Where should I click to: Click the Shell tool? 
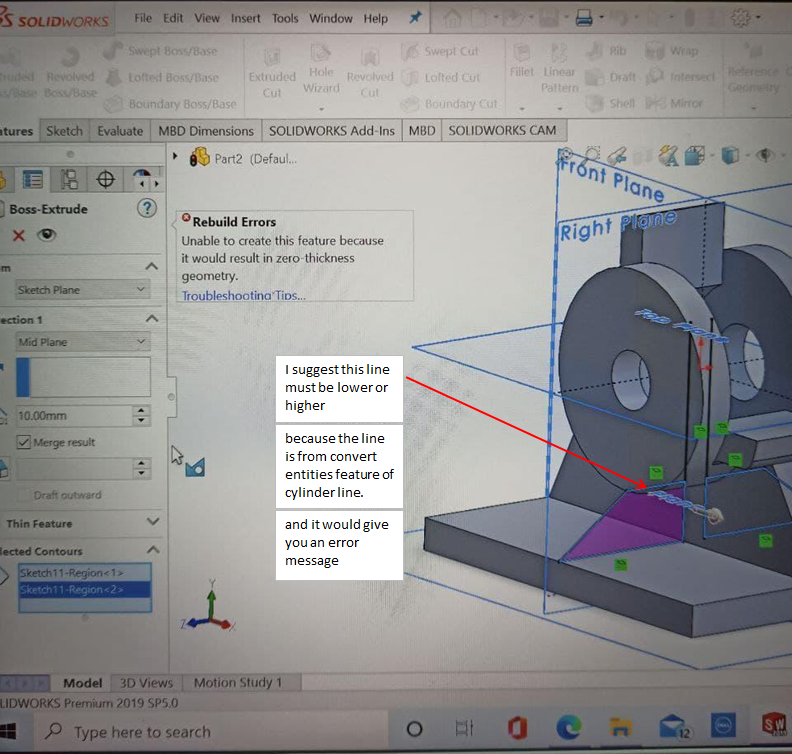[610, 104]
